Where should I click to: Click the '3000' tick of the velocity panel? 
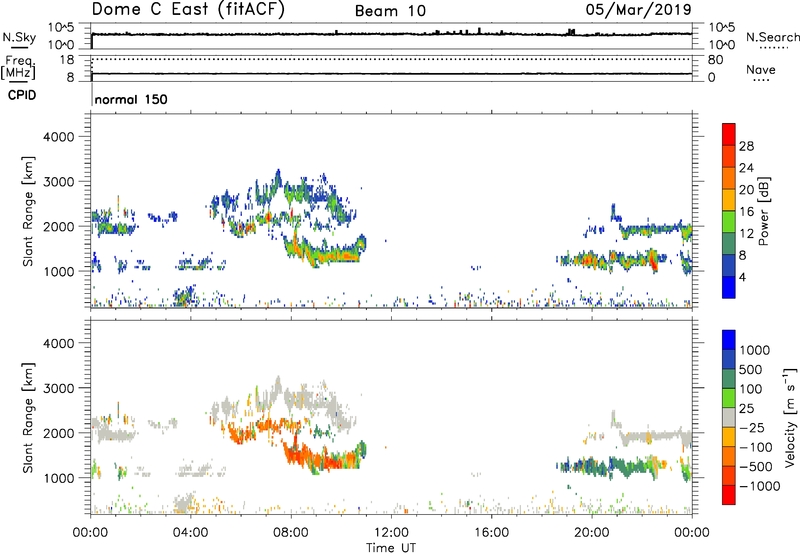59,388
